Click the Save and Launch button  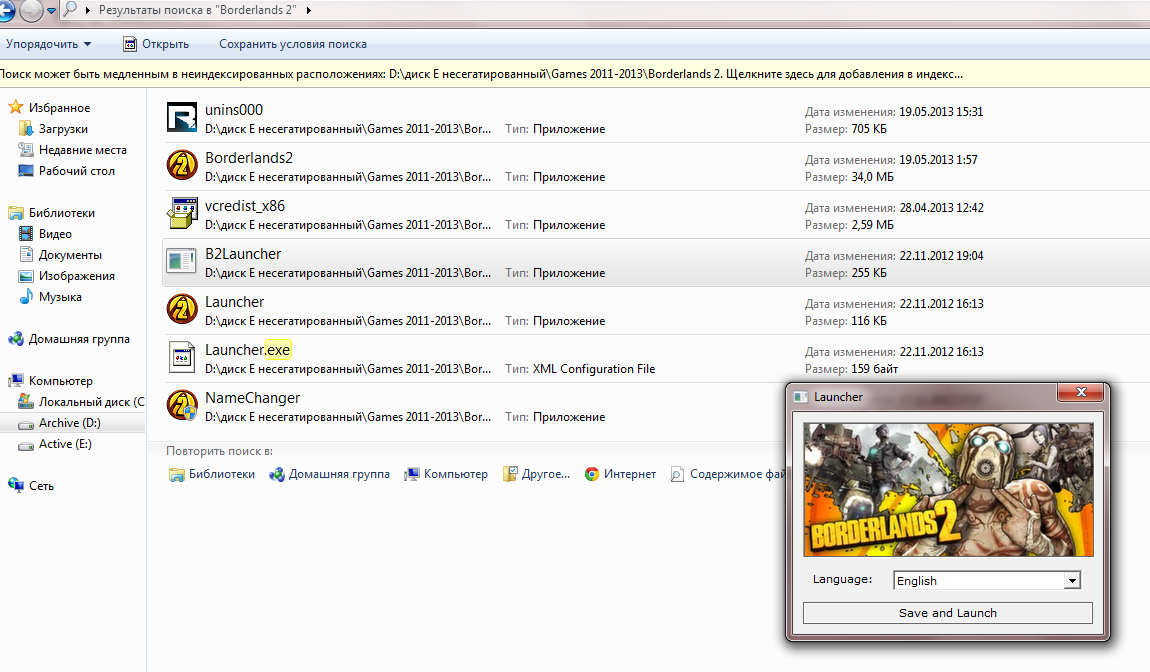point(948,613)
